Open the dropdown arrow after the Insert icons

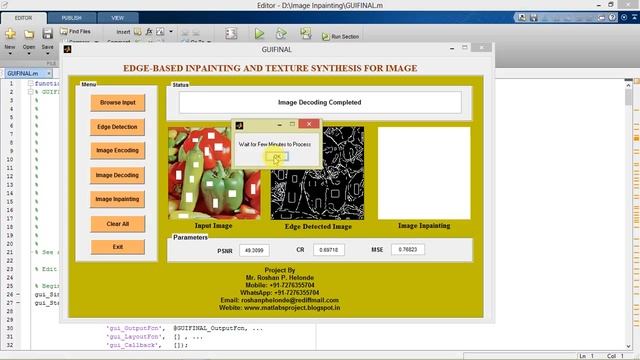(x=171, y=31)
